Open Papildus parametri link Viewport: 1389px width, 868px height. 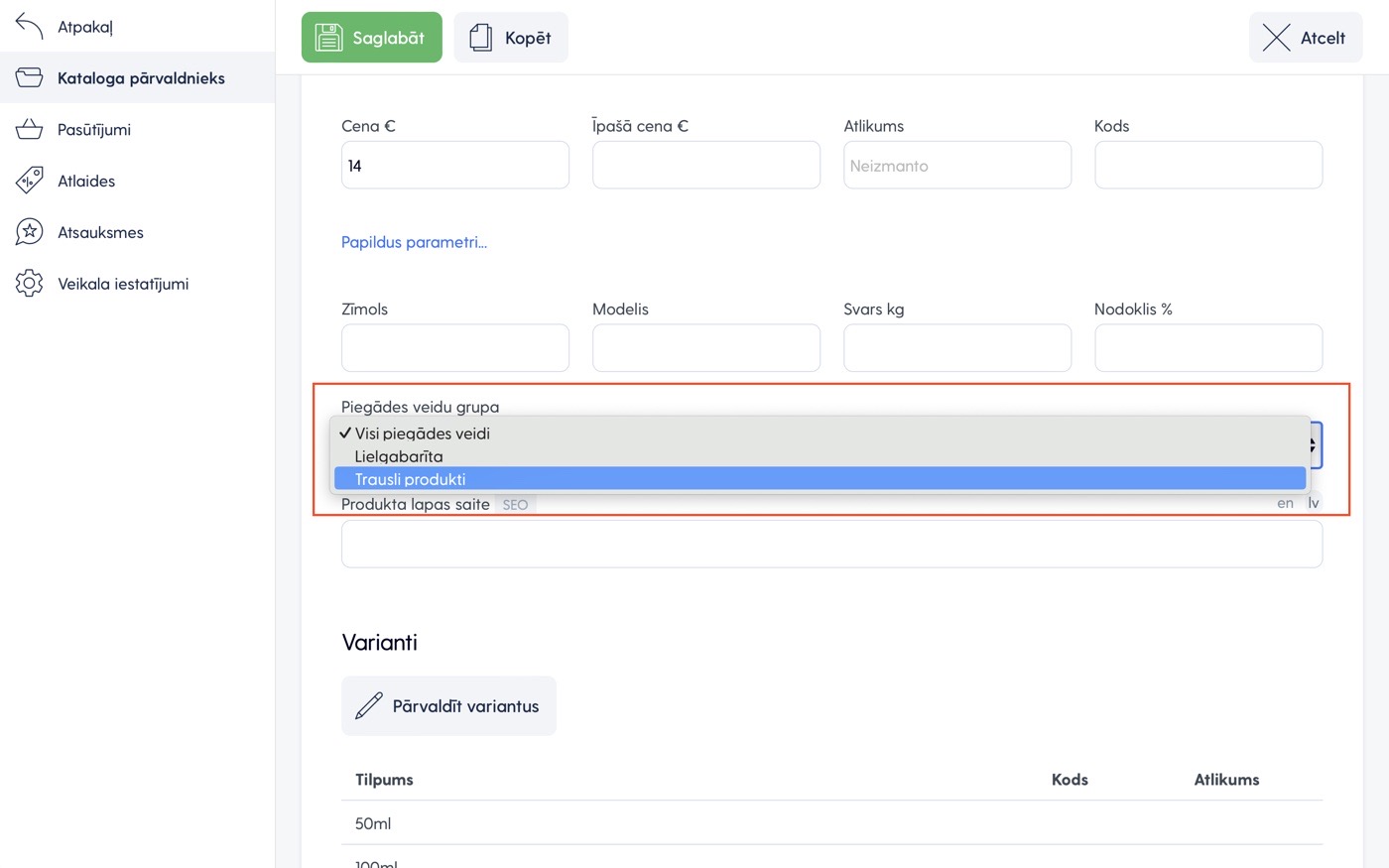coord(414,242)
